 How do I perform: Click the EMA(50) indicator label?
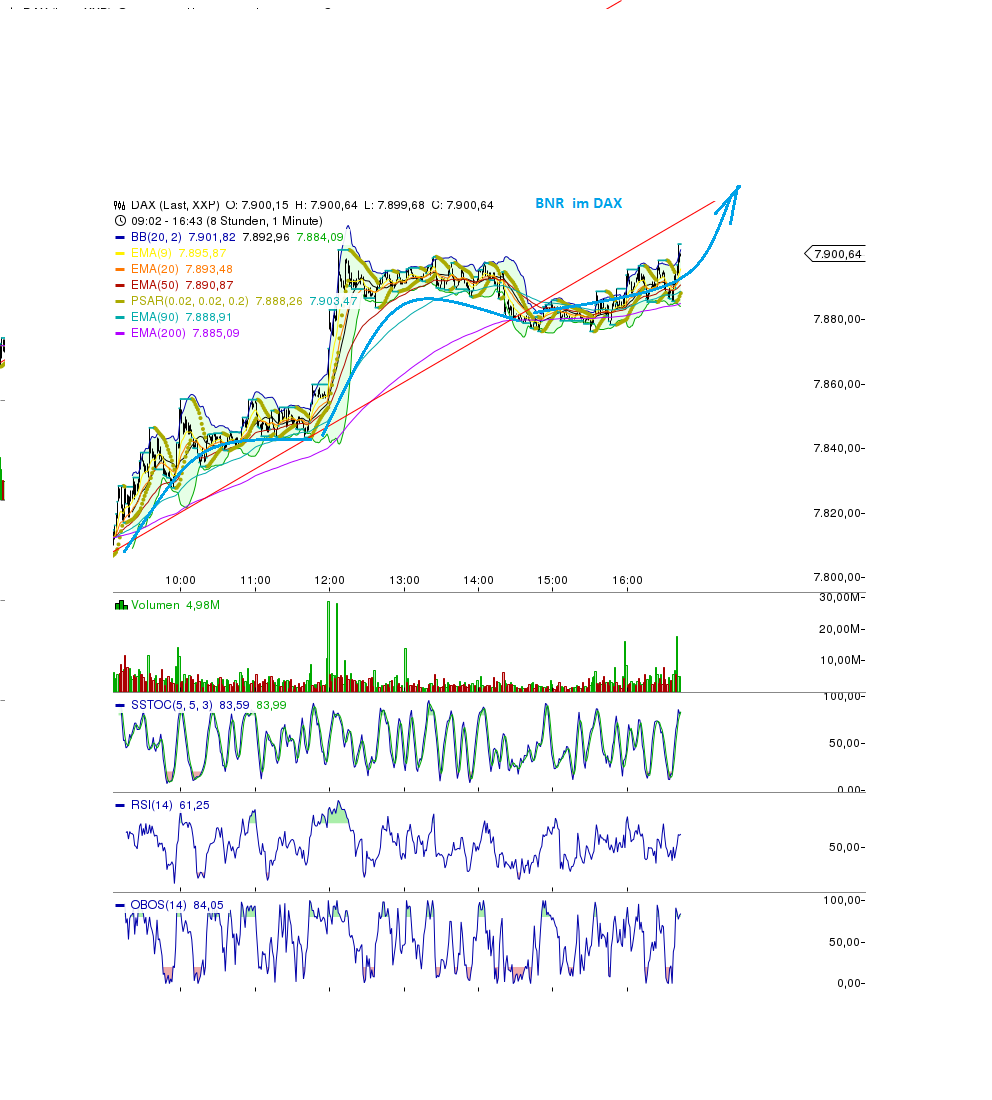pyautogui.click(x=154, y=286)
